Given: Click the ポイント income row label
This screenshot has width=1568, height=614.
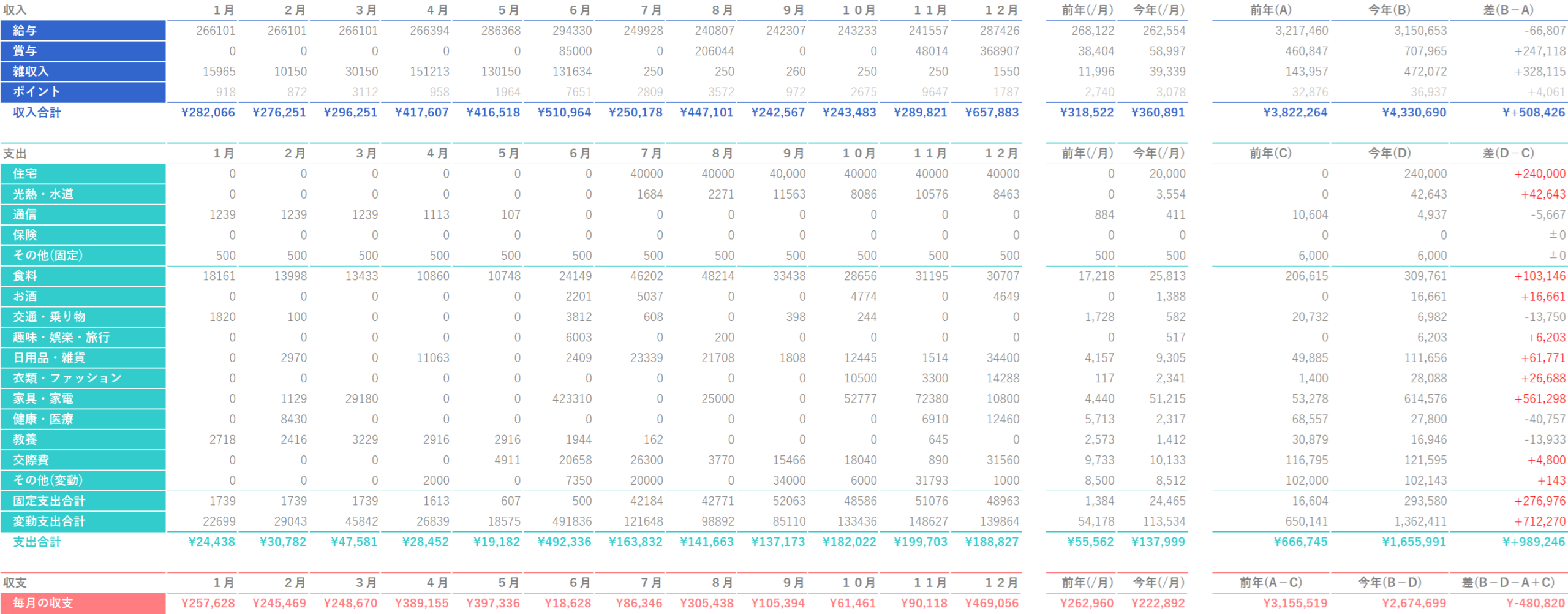Looking at the screenshot, I should coord(83,92).
